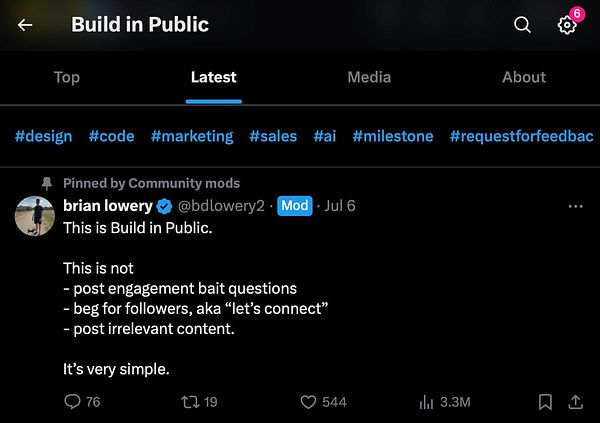Open community settings gear icon
This screenshot has height=423, width=600.
click(x=567, y=25)
